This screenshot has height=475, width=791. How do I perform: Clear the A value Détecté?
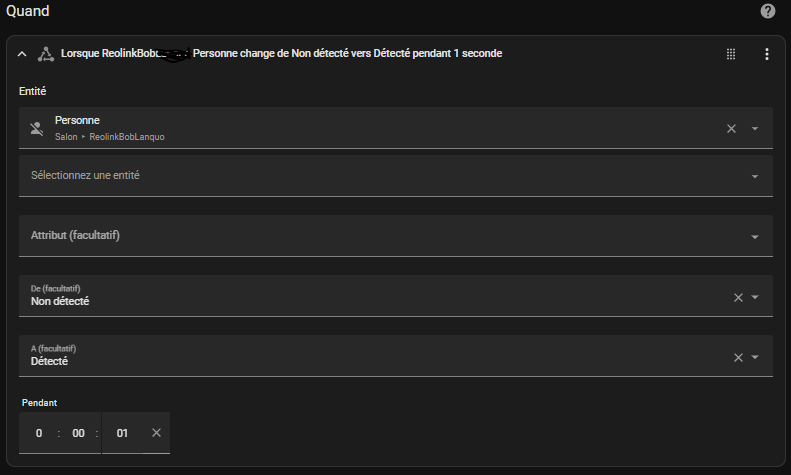pos(738,358)
